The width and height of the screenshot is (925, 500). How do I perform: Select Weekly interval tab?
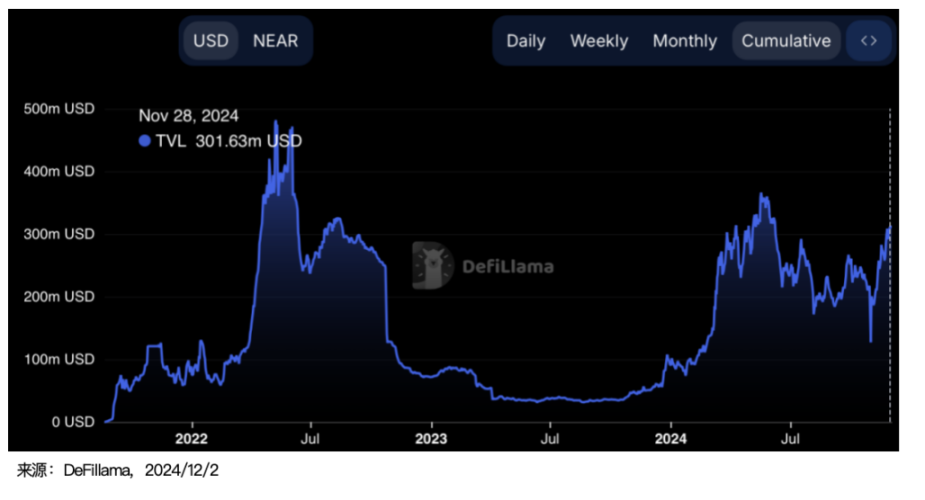point(599,41)
